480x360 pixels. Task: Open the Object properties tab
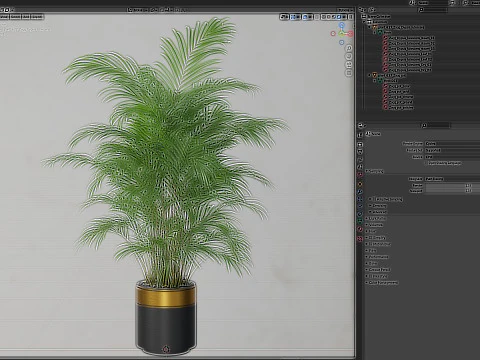360,184
